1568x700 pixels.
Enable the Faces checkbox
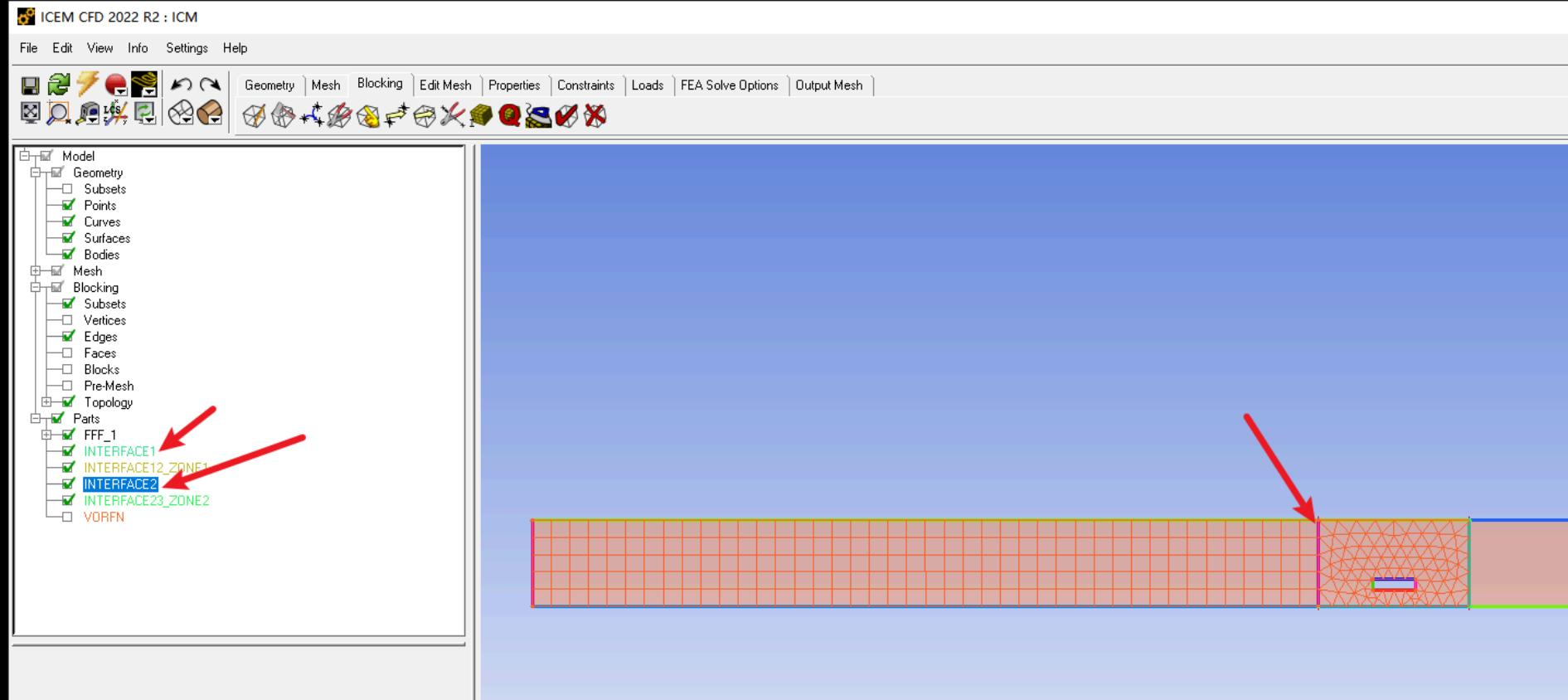pos(68,353)
